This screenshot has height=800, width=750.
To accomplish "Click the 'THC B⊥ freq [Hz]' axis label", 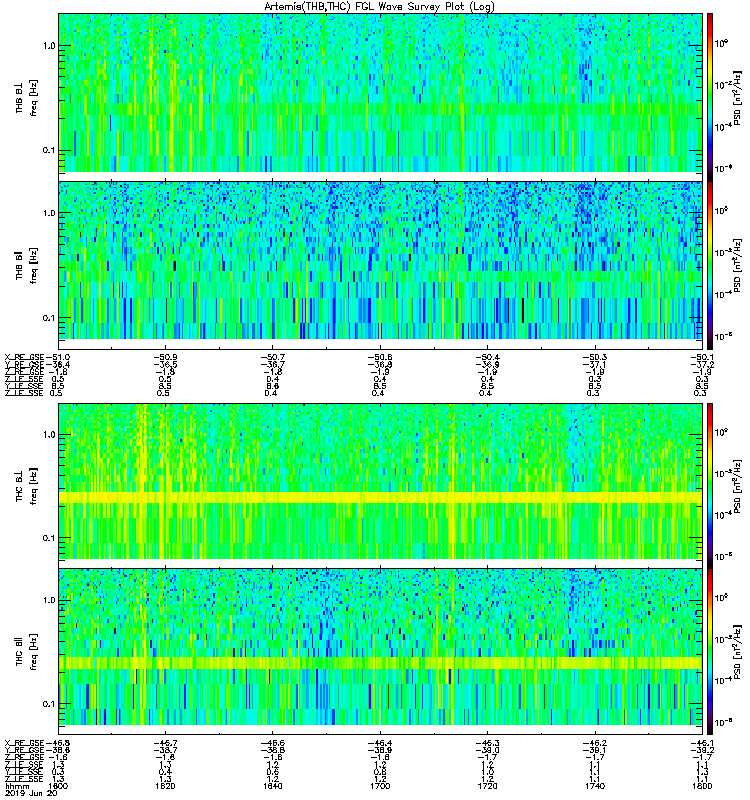I will [26, 486].
